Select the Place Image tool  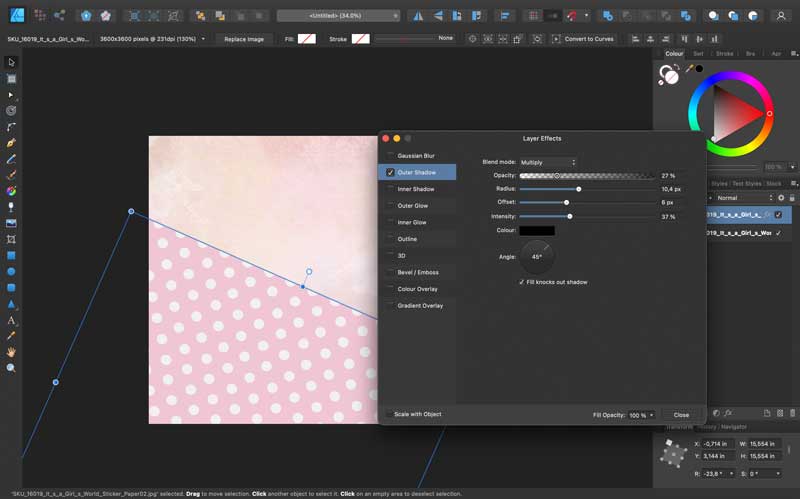[x=11, y=223]
